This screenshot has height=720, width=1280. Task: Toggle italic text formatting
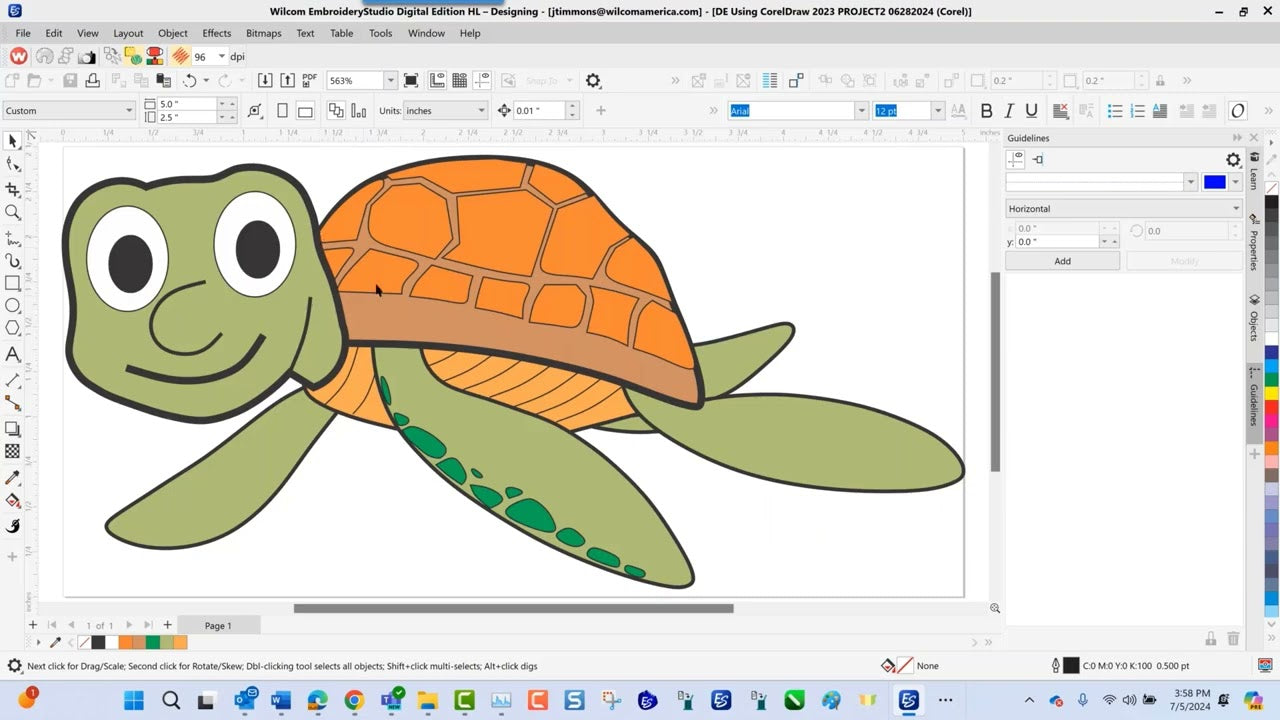coord(1009,110)
